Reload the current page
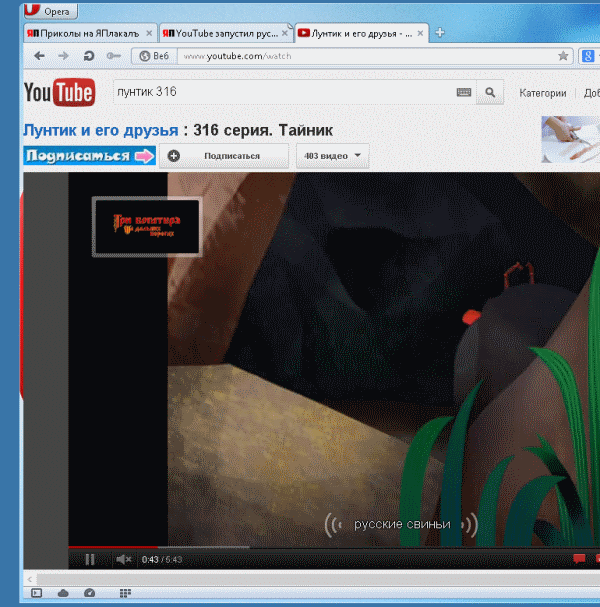The height and width of the screenshot is (607, 600). (x=89, y=56)
